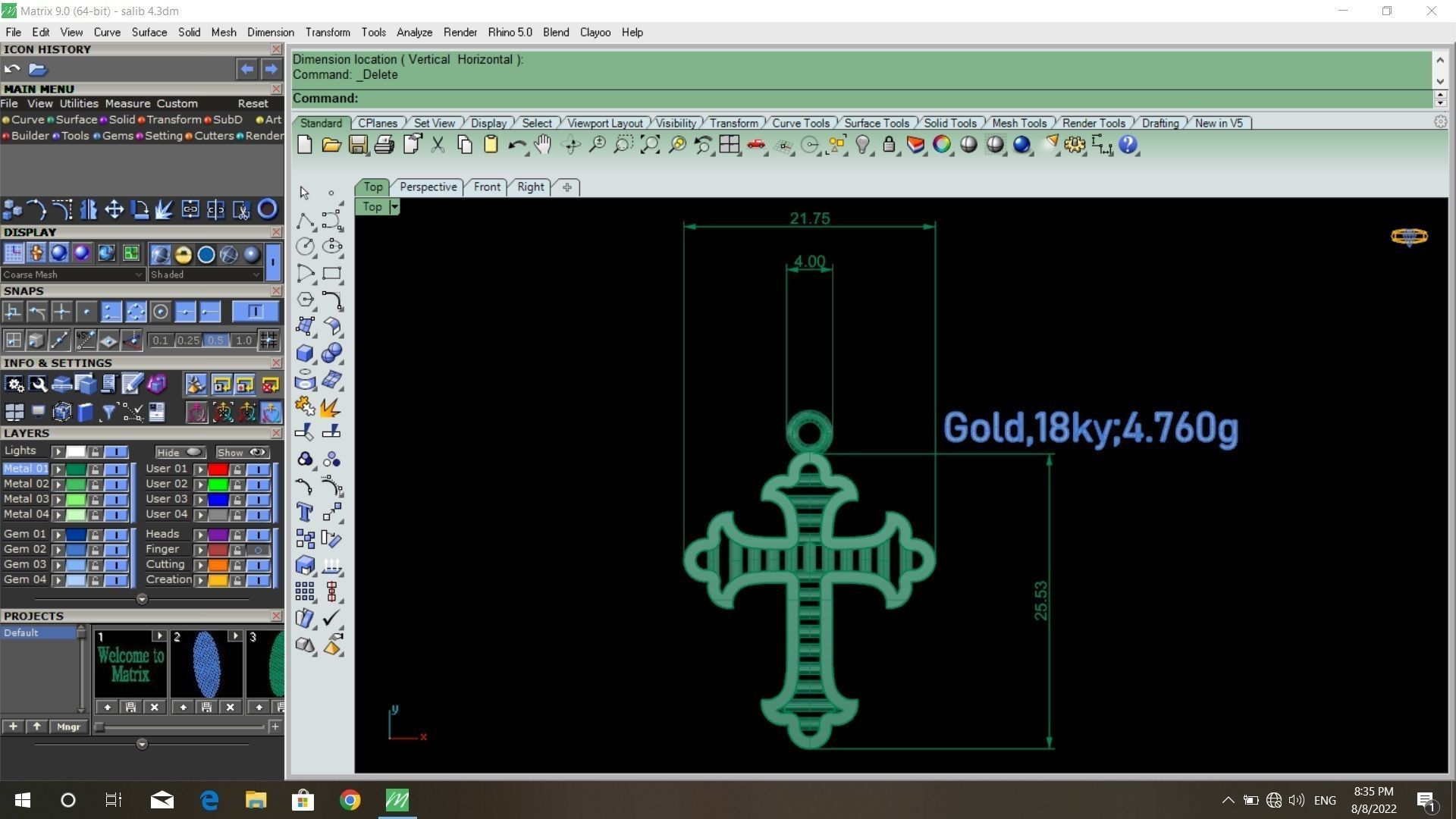
Task: Open the Clayoo menu
Action: (x=595, y=32)
